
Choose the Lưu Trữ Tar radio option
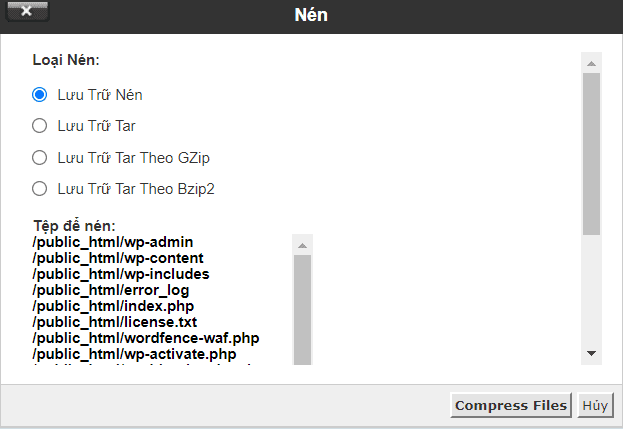click(x=40, y=126)
